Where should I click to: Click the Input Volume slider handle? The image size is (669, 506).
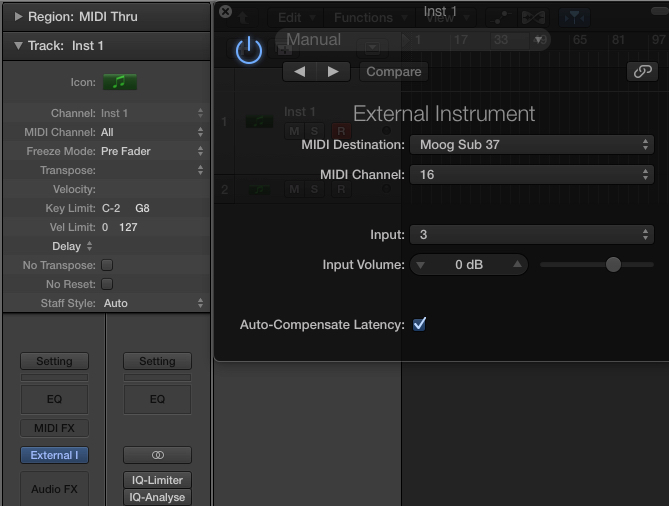(613, 264)
